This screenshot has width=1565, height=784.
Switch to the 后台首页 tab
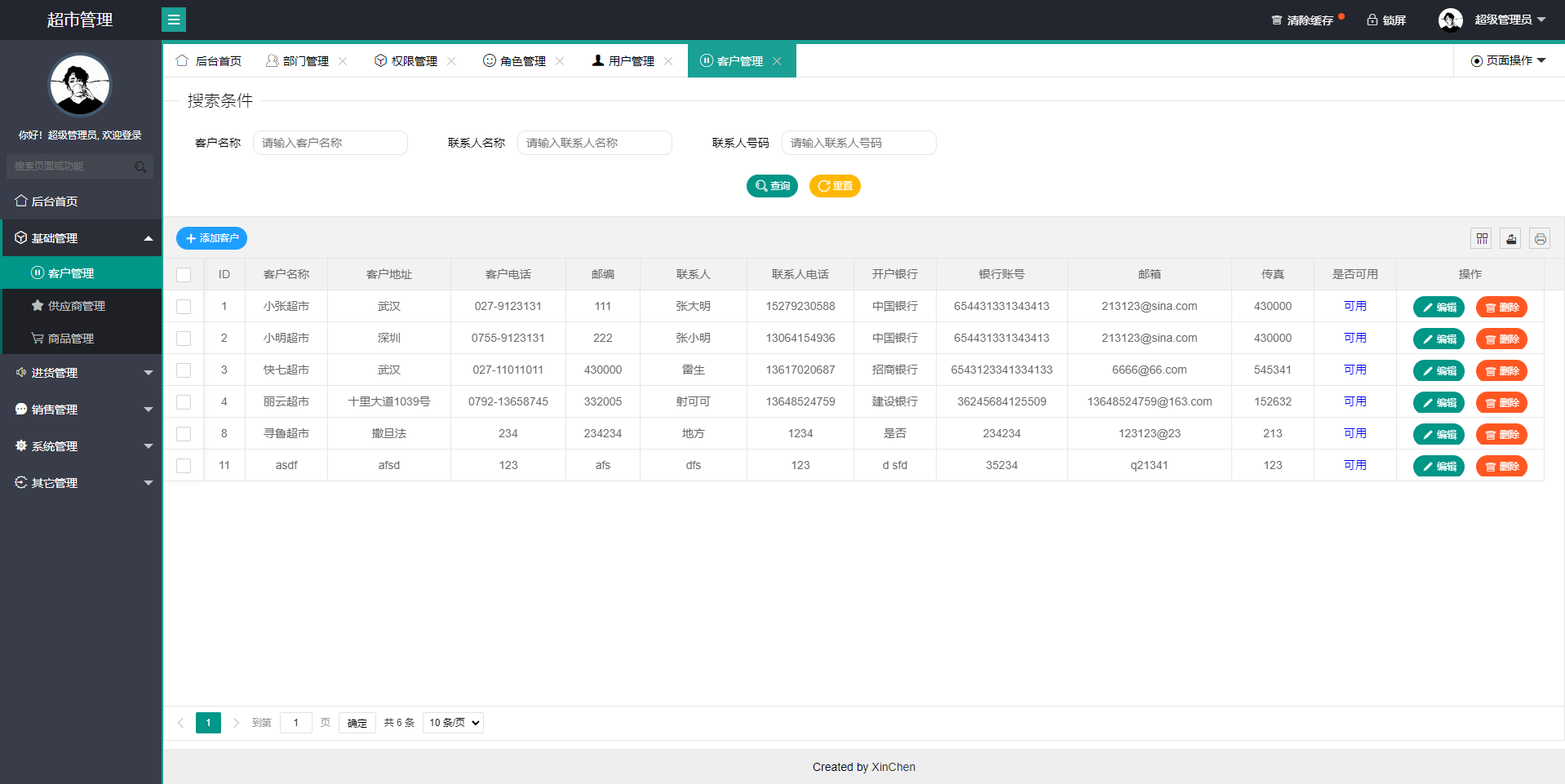tap(209, 61)
